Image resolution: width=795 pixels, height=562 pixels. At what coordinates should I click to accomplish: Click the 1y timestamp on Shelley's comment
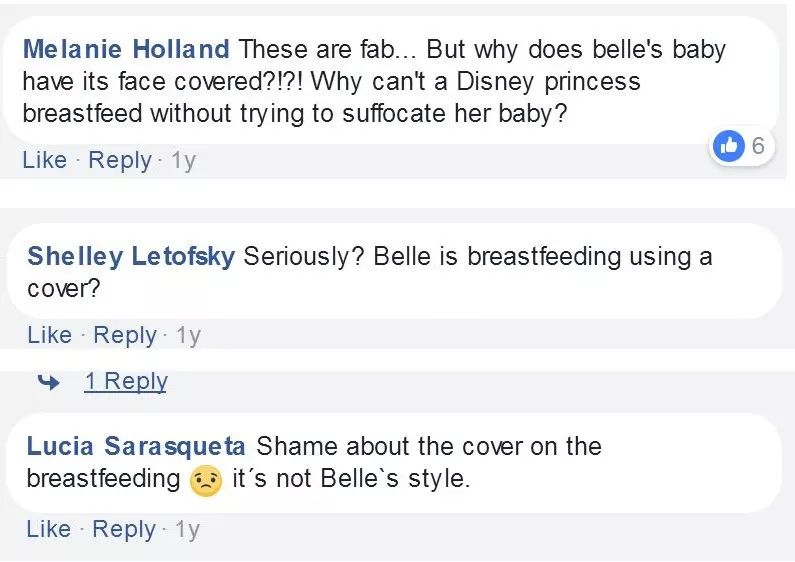[x=188, y=335]
